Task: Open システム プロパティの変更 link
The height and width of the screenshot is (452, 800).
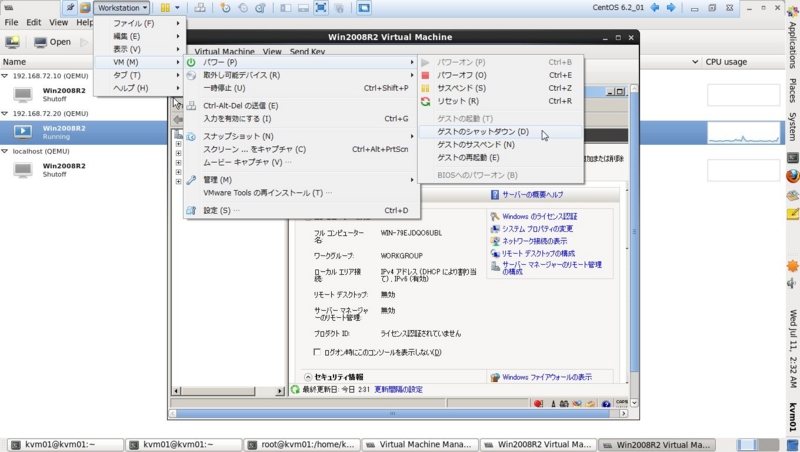Action: [x=537, y=229]
